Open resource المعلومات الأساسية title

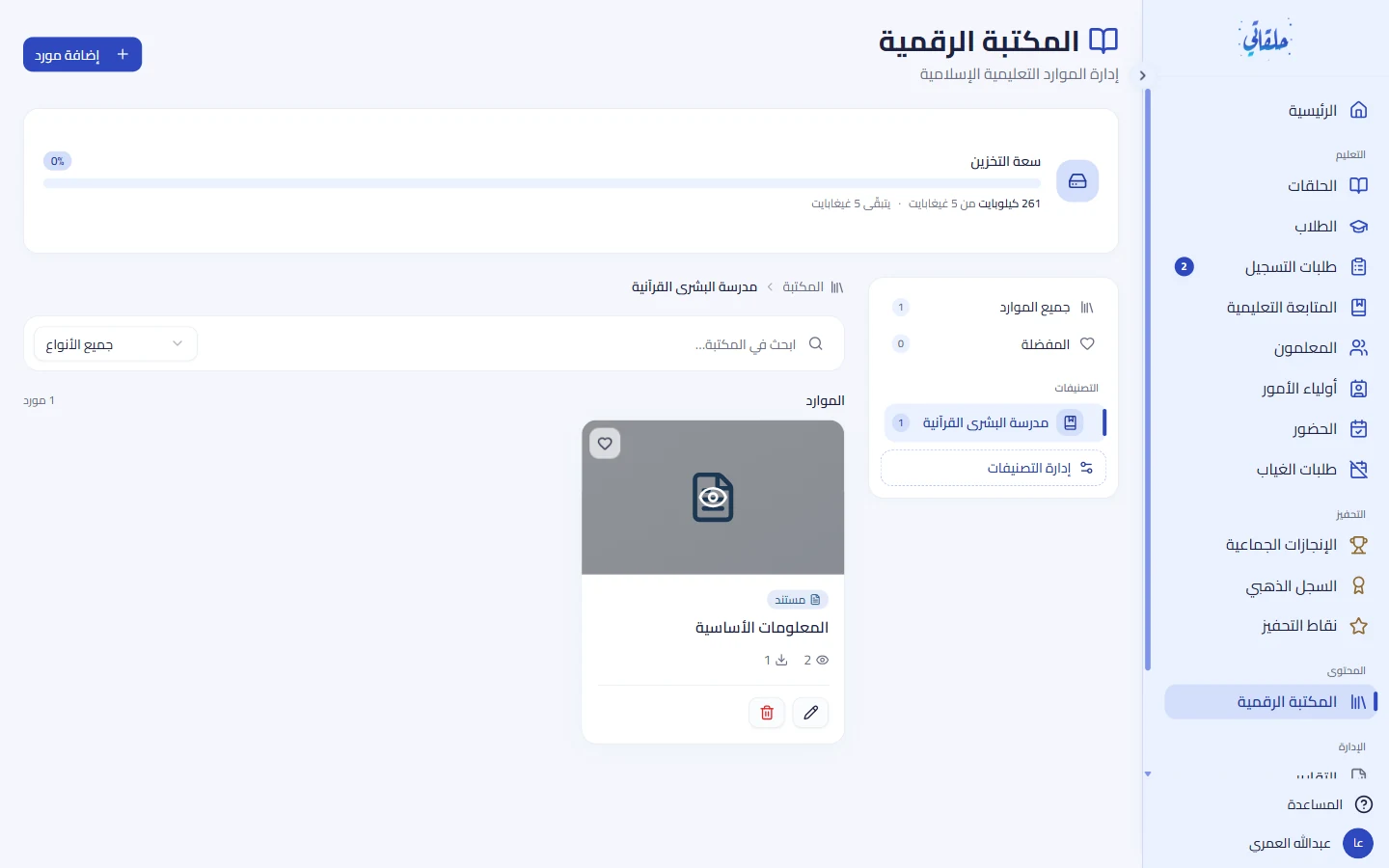[x=762, y=627]
